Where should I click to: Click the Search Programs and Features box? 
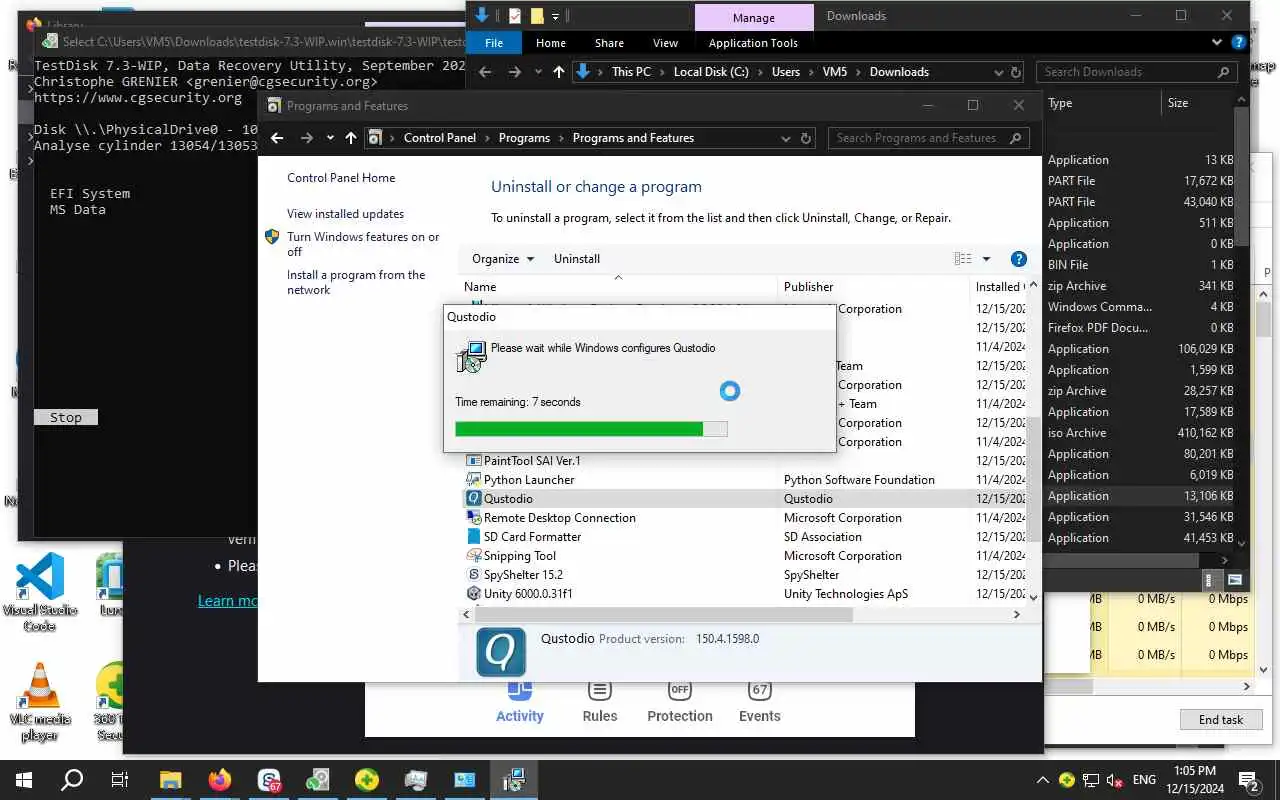coord(929,138)
